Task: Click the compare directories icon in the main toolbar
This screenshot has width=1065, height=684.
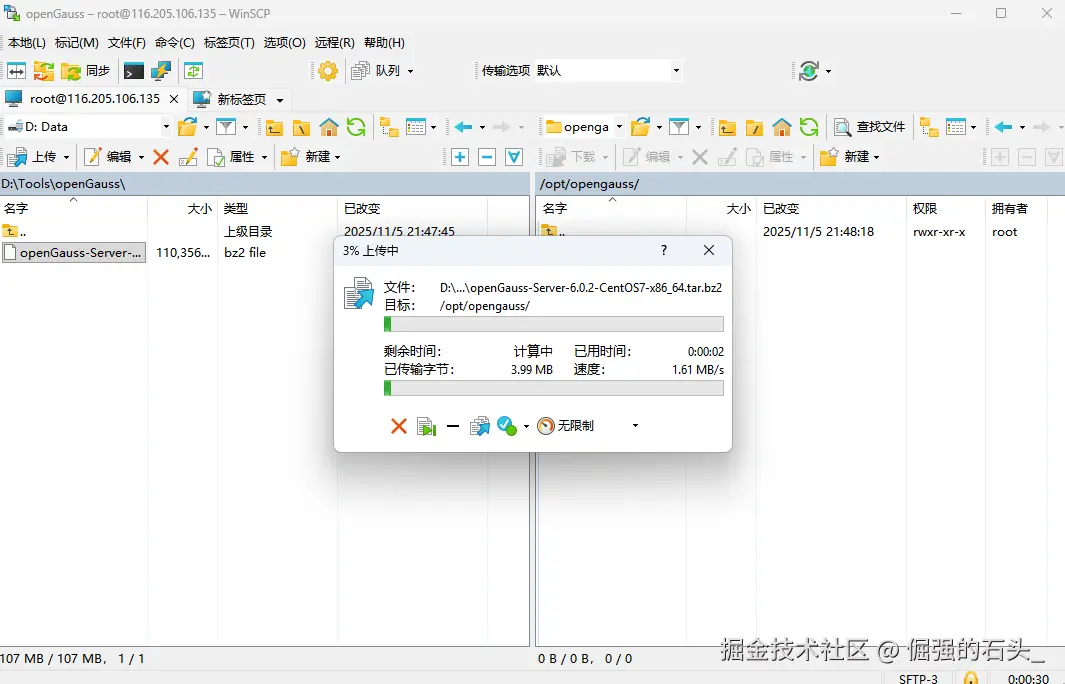Action: 16,71
